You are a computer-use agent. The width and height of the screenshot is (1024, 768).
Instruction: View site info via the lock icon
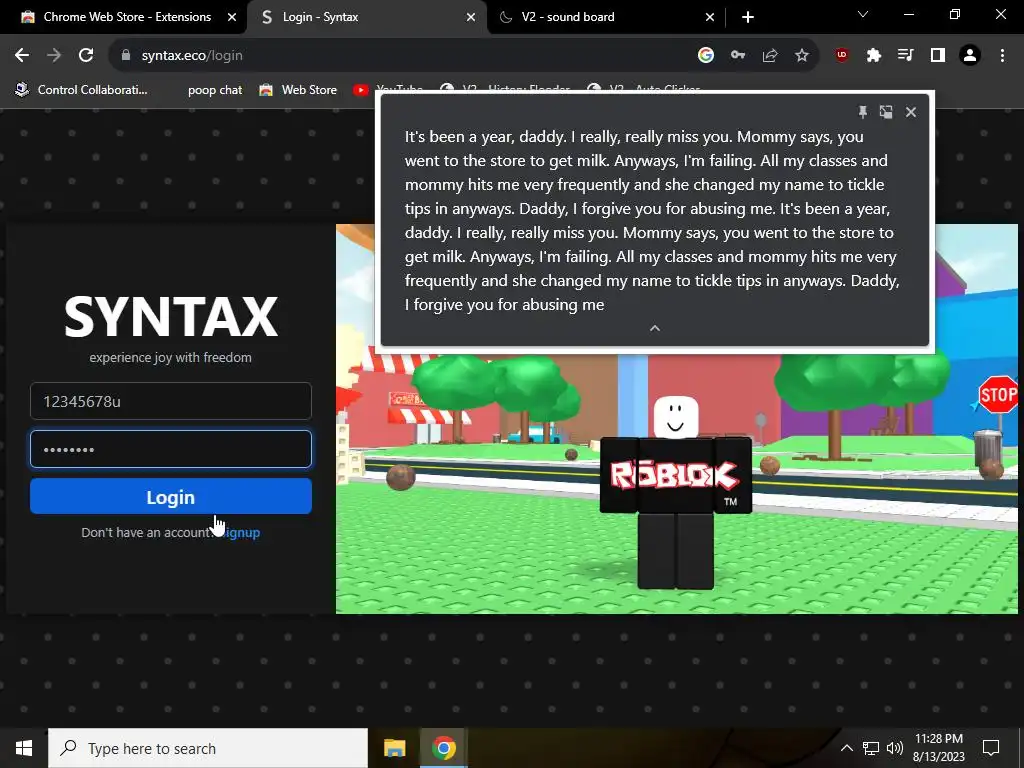pyautogui.click(x=126, y=56)
